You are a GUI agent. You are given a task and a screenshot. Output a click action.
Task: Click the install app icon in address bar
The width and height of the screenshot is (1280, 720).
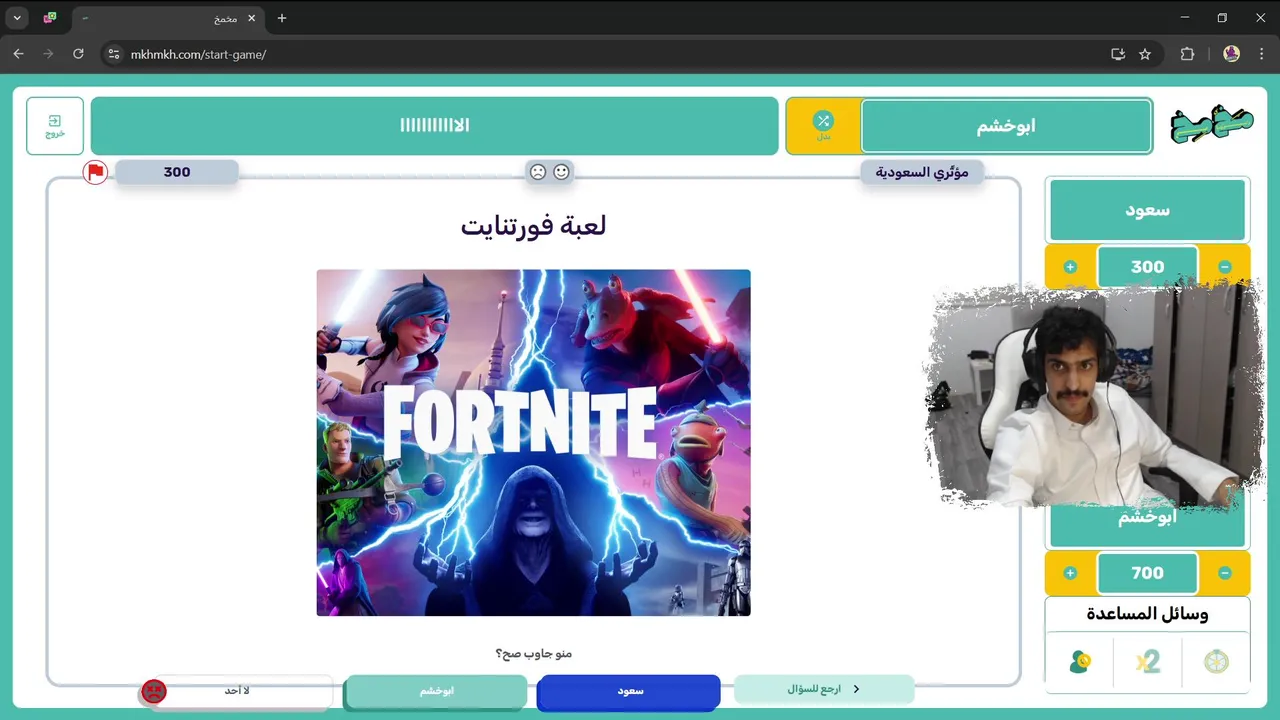click(1118, 54)
